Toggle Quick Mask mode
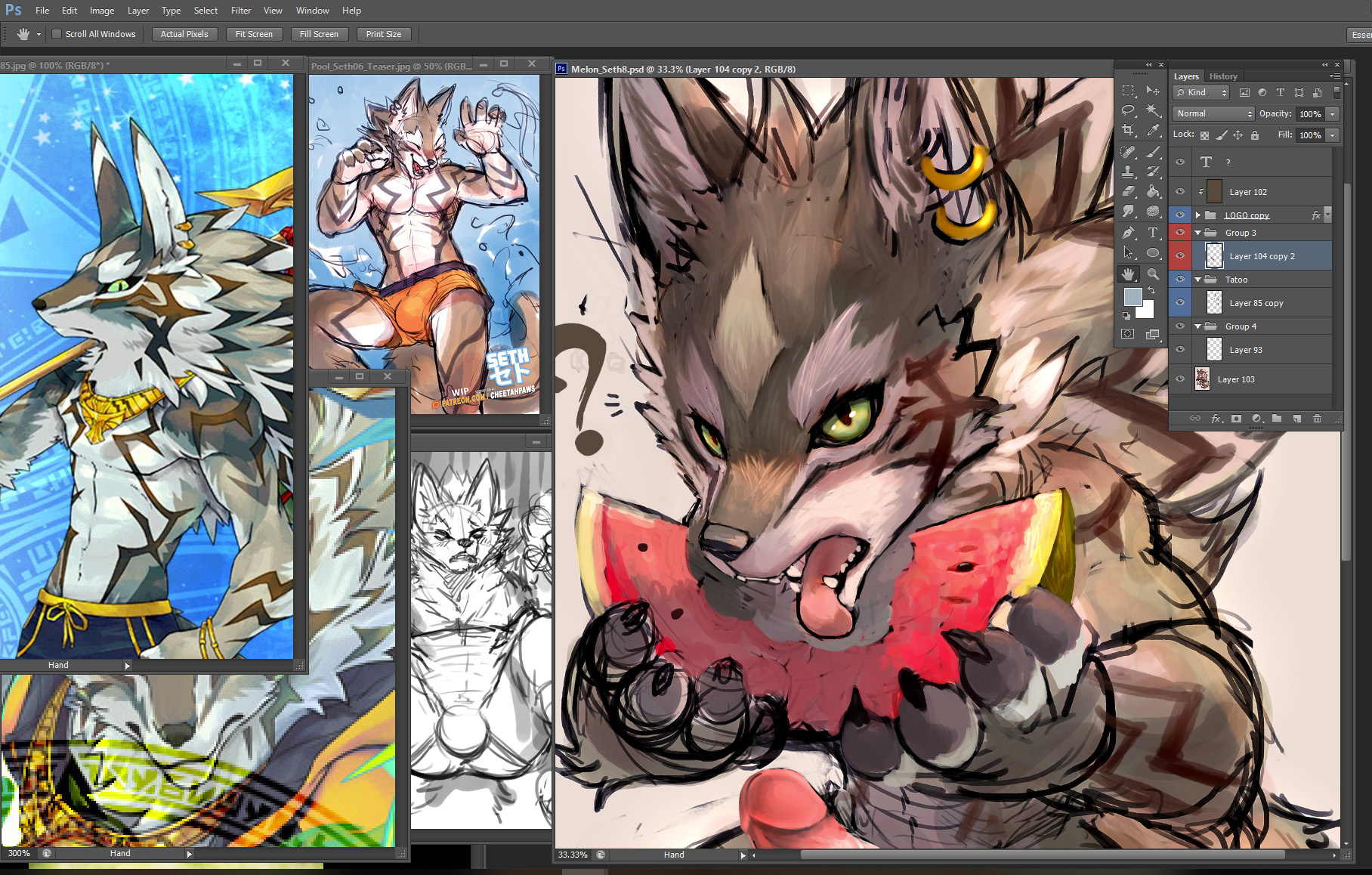Screen dimensions: 1372x875 point(1128,334)
